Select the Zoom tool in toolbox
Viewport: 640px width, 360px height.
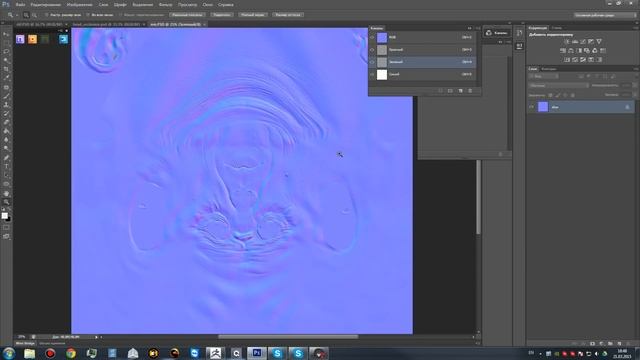tap(6, 202)
